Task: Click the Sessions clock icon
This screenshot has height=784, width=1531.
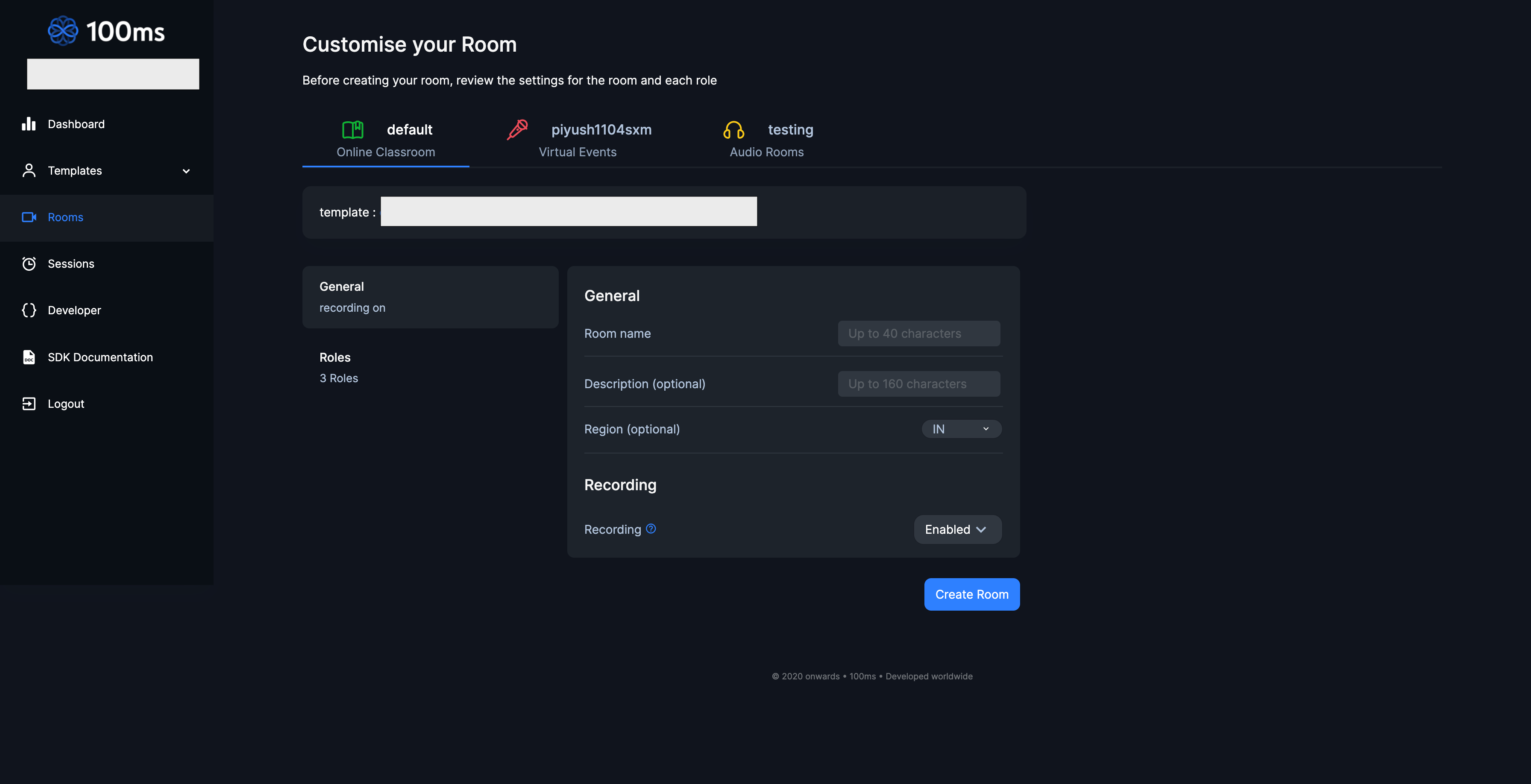Action: (29, 263)
